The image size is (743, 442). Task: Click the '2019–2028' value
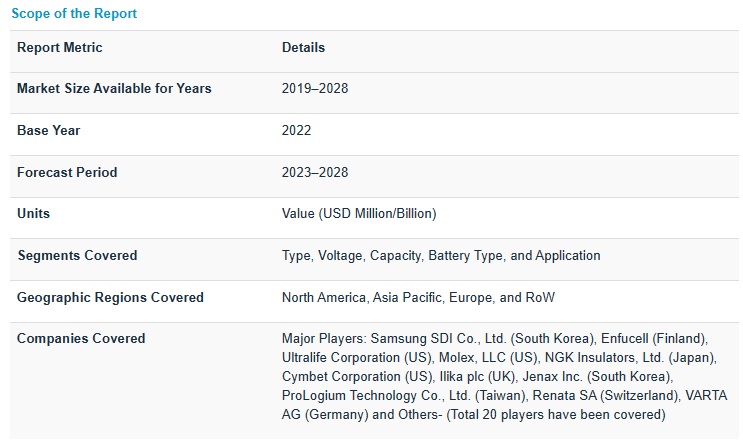click(x=315, y=89)
